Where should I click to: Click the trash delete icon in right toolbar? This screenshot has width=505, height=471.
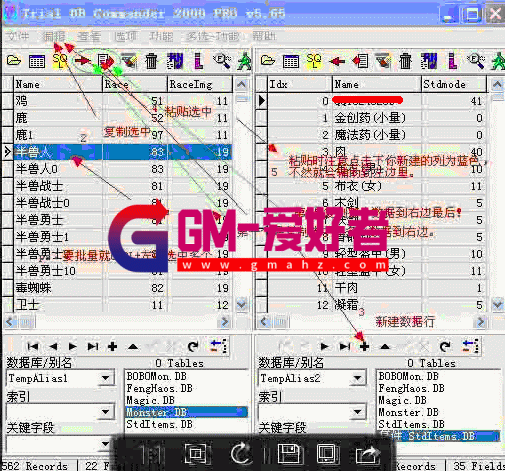point(405,61)
